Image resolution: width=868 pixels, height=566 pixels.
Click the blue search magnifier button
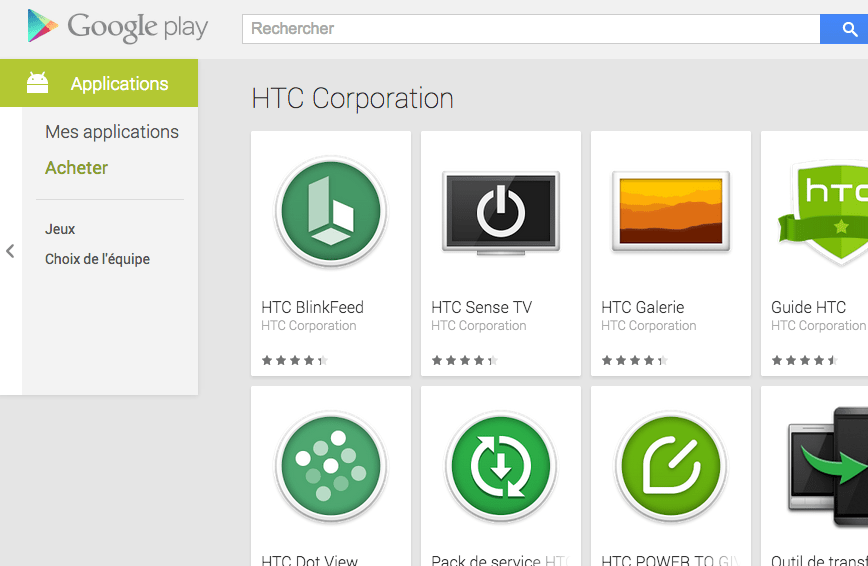844,29
